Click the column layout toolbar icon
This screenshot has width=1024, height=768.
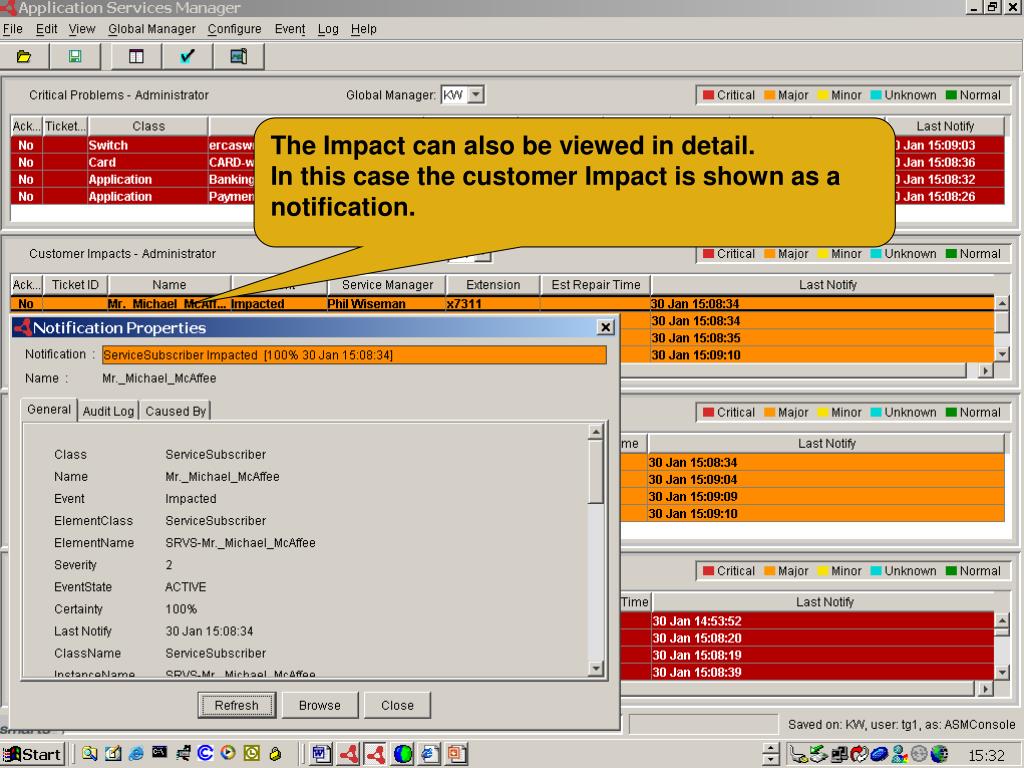tap(136, 56)
